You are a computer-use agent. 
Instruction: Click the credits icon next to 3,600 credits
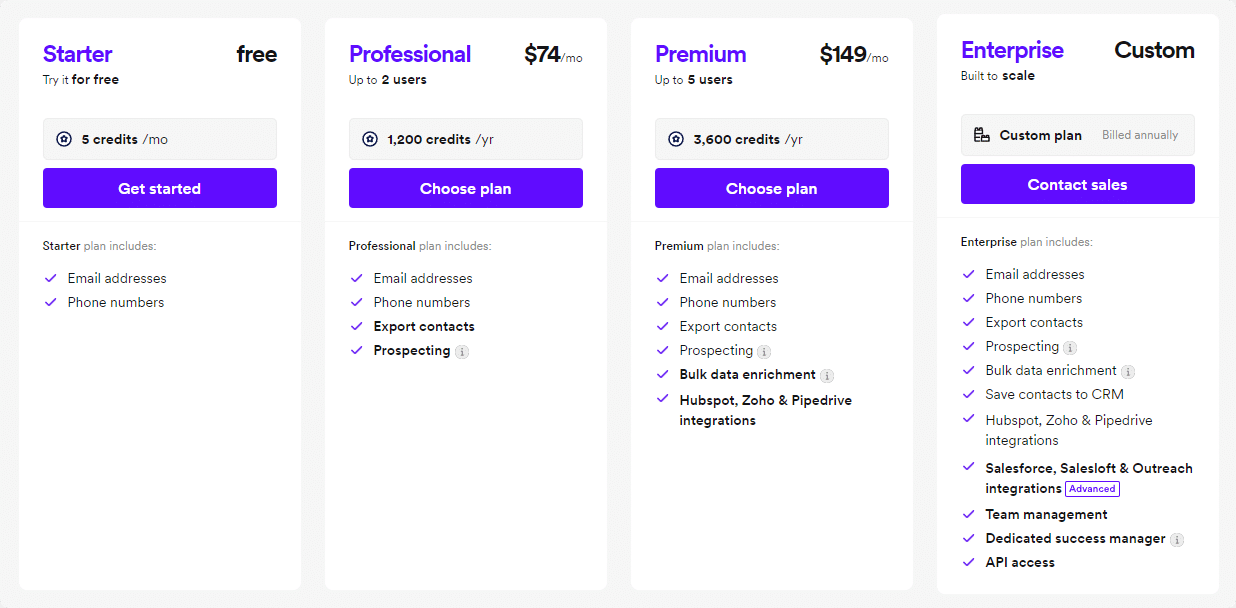[674, 138]
